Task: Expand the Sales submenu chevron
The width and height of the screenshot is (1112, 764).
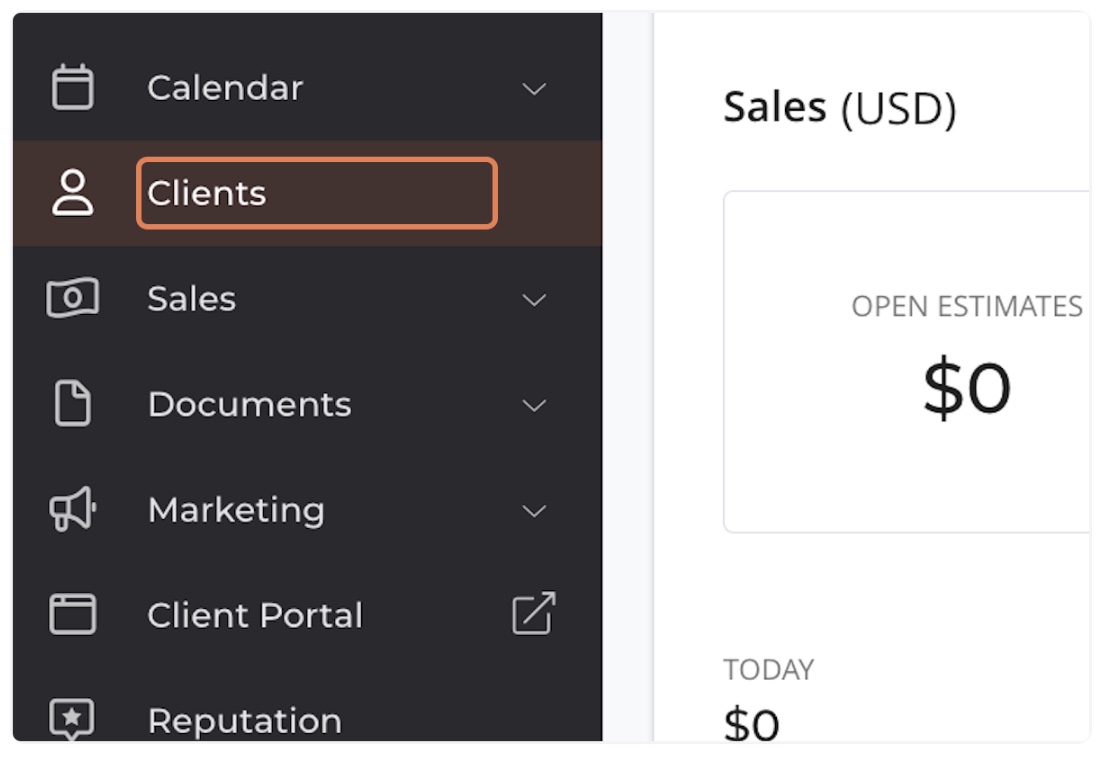Action: point(534,299)
